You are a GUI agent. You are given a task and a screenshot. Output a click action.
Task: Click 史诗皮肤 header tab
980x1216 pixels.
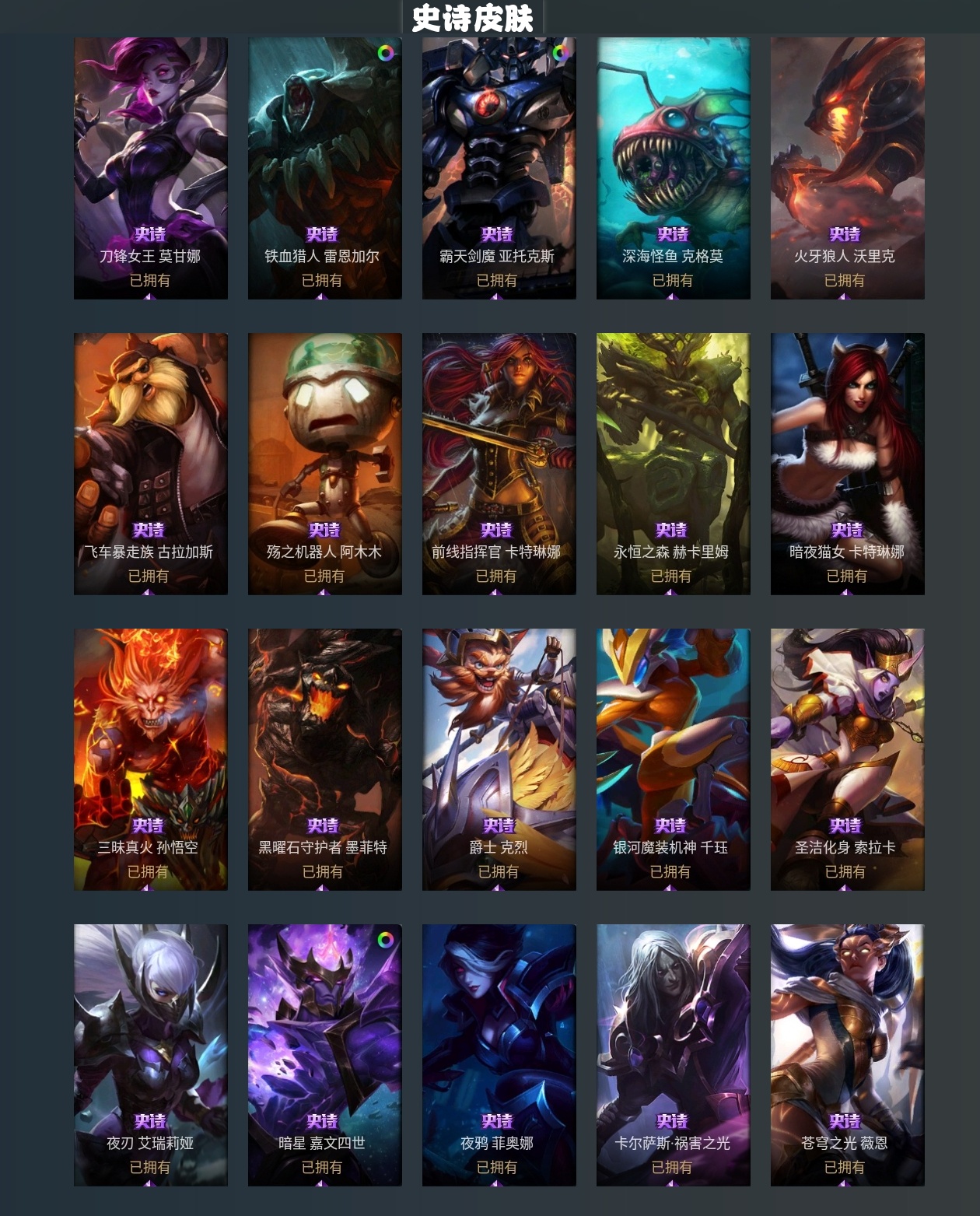point(473,17)
